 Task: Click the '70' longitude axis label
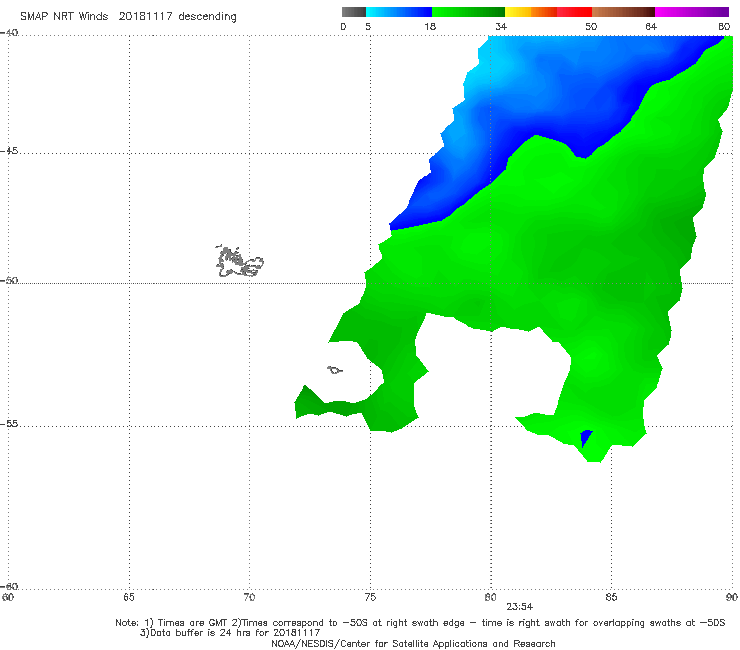(249, 597)
